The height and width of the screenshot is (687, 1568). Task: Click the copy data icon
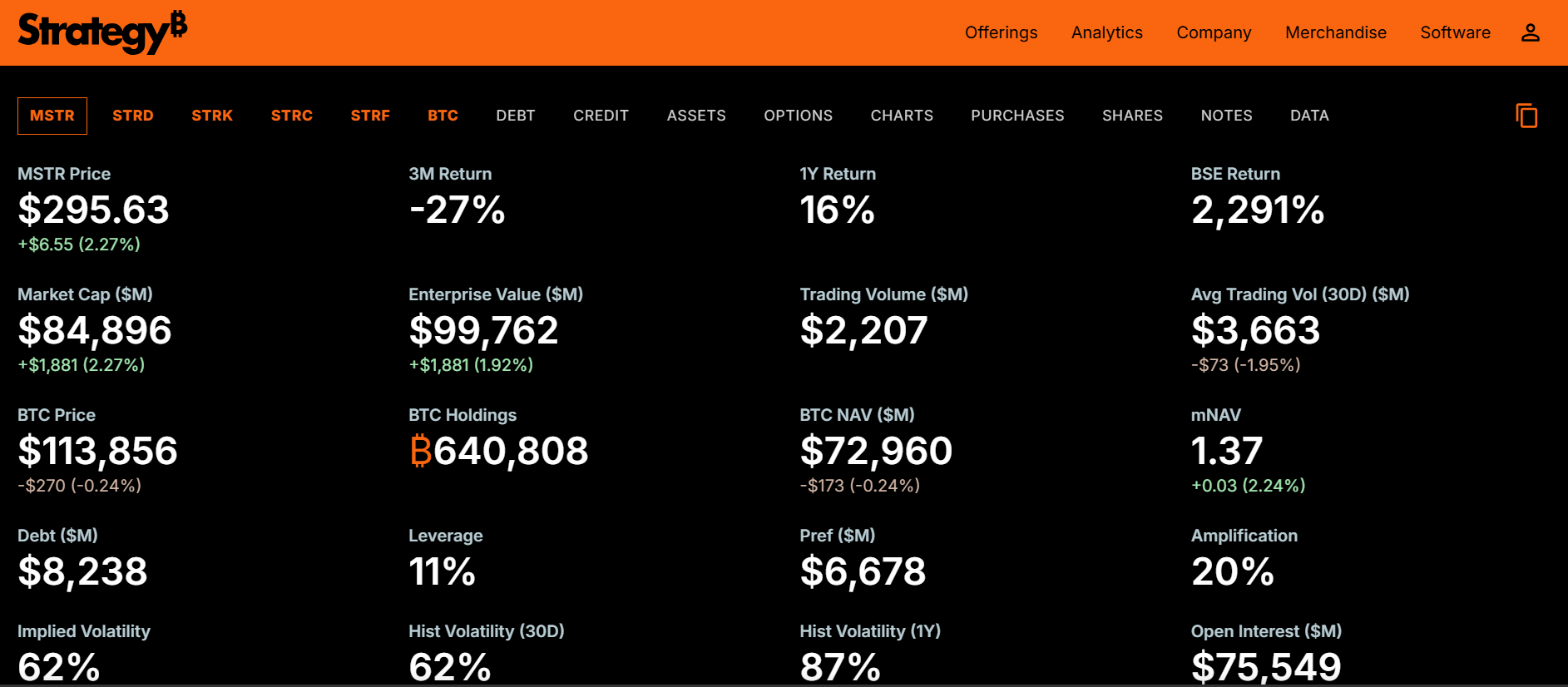coord(1526,116)
